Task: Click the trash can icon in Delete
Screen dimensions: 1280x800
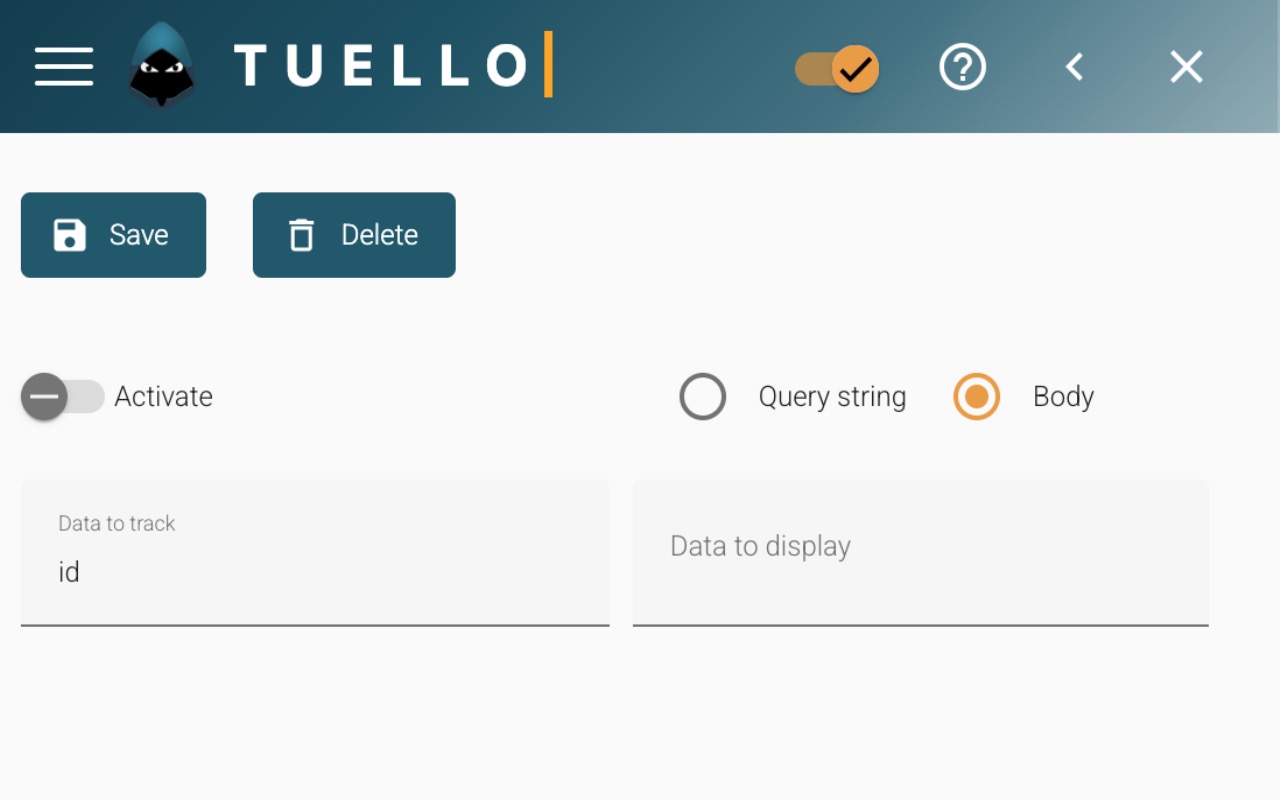Action: [301, 235]
